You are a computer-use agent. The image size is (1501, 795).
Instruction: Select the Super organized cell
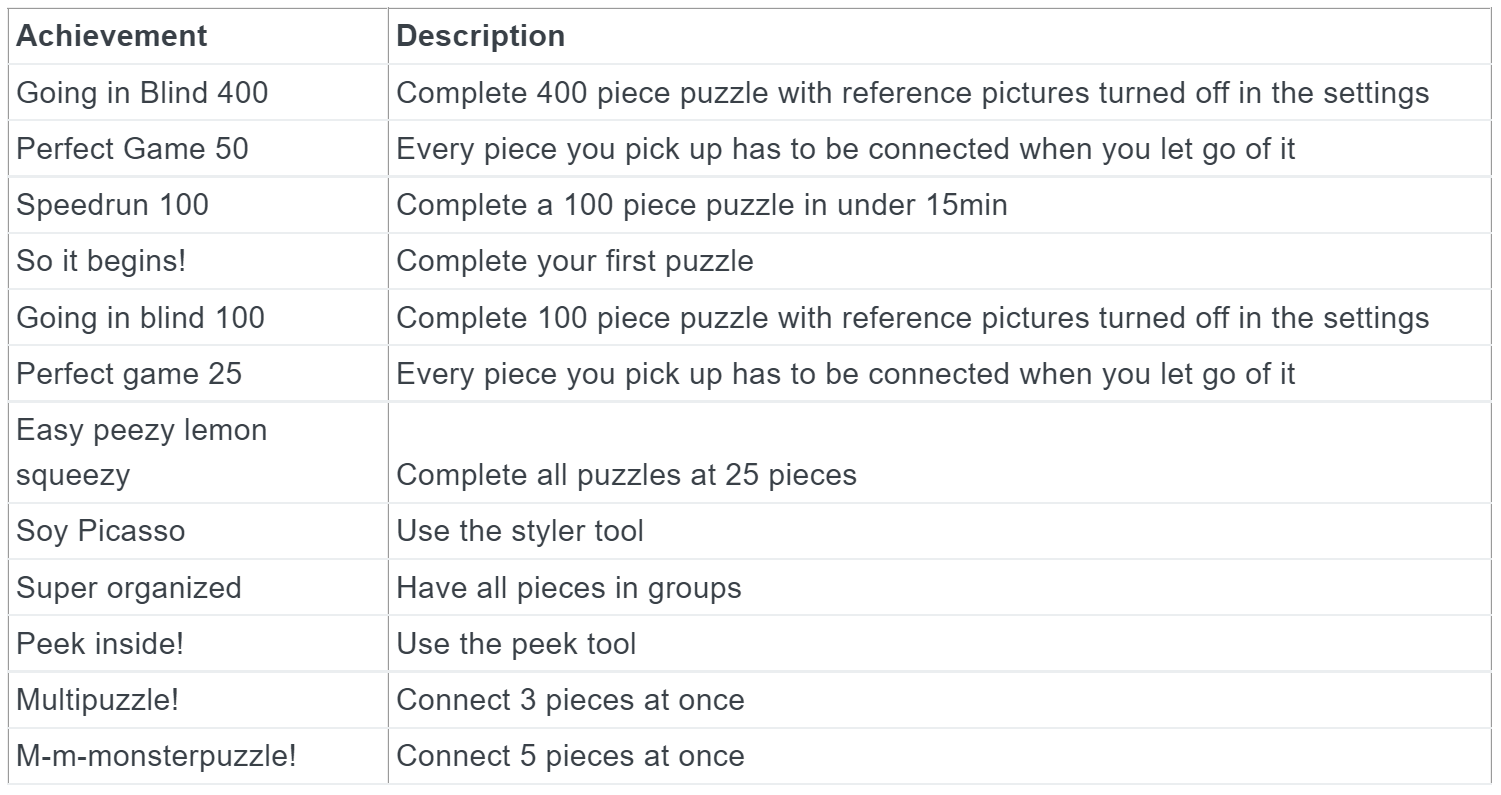point(128,587)
